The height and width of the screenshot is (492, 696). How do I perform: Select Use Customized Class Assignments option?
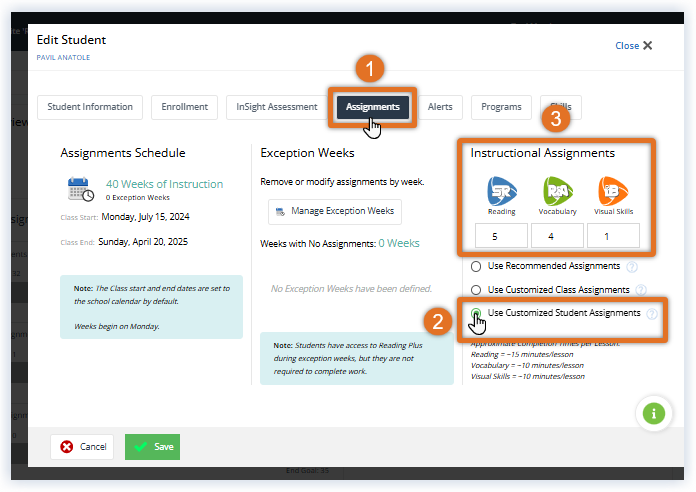point(476,290)
